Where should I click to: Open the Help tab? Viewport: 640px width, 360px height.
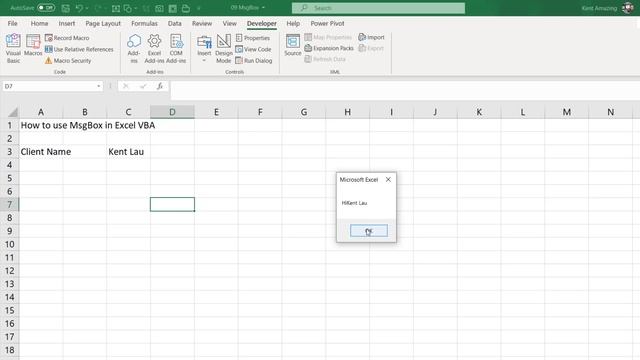pyautogui.click(x=293, y=24)
